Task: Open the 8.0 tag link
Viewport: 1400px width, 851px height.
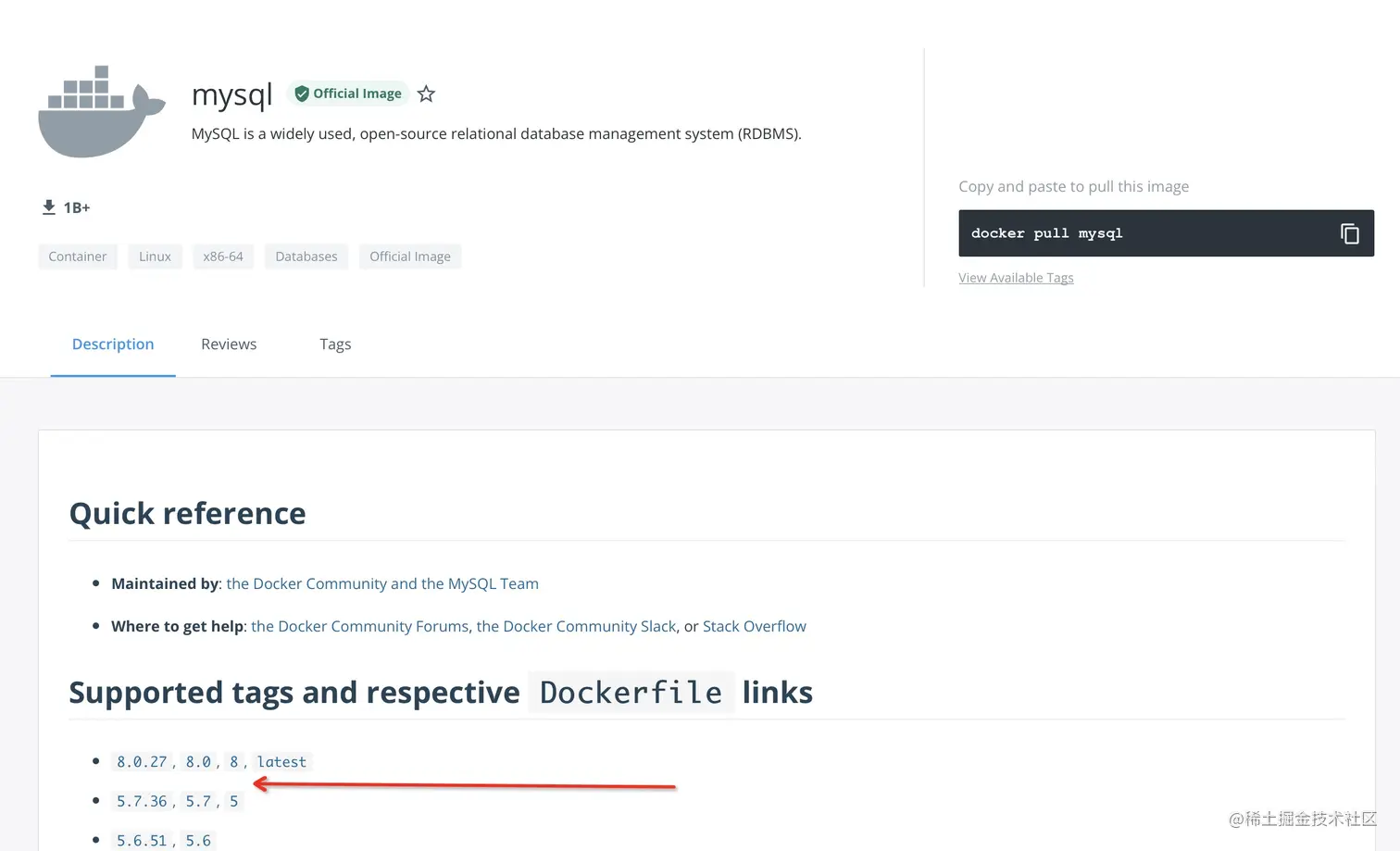Action: [198, 762]
